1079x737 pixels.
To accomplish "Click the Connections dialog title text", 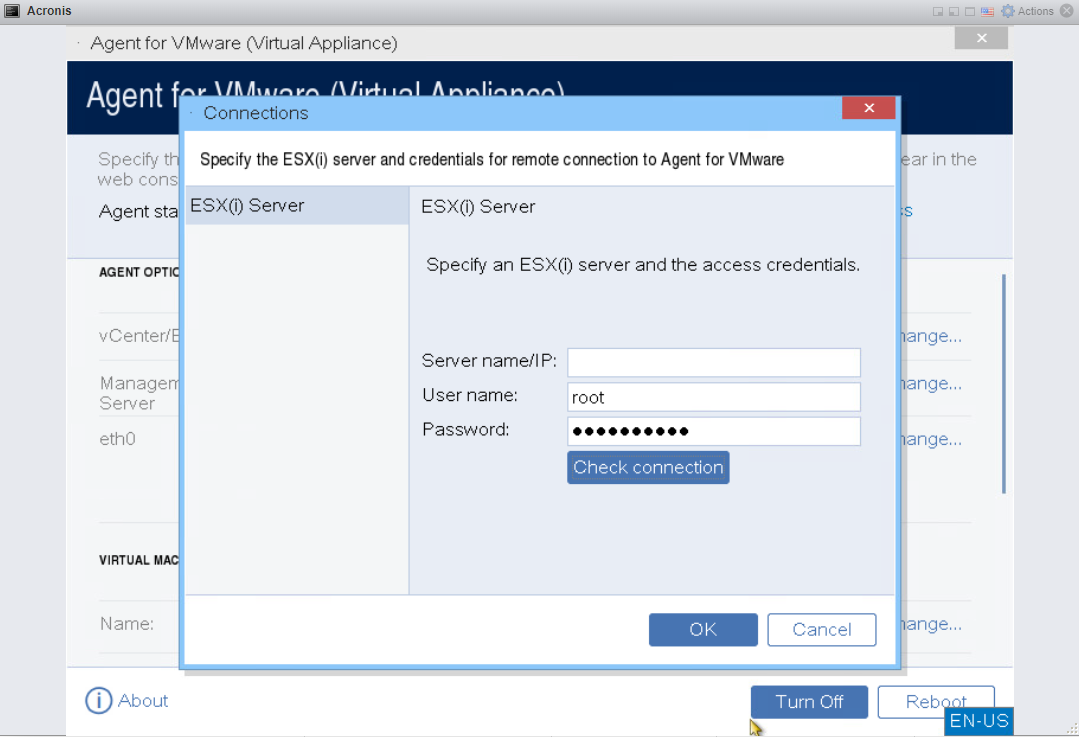I will coord(256,113).
